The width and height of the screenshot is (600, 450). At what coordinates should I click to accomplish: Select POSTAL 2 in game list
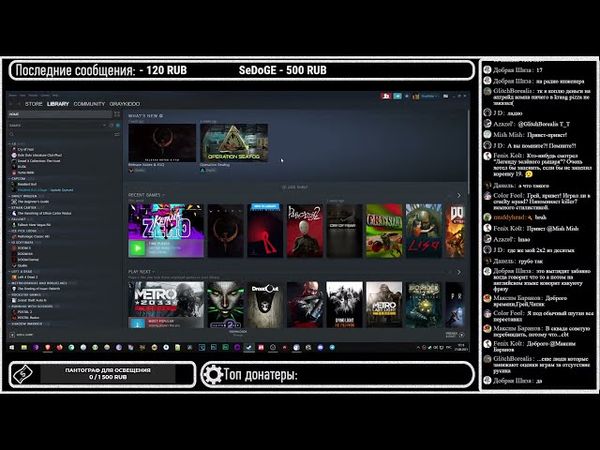[x=24, y=312]
